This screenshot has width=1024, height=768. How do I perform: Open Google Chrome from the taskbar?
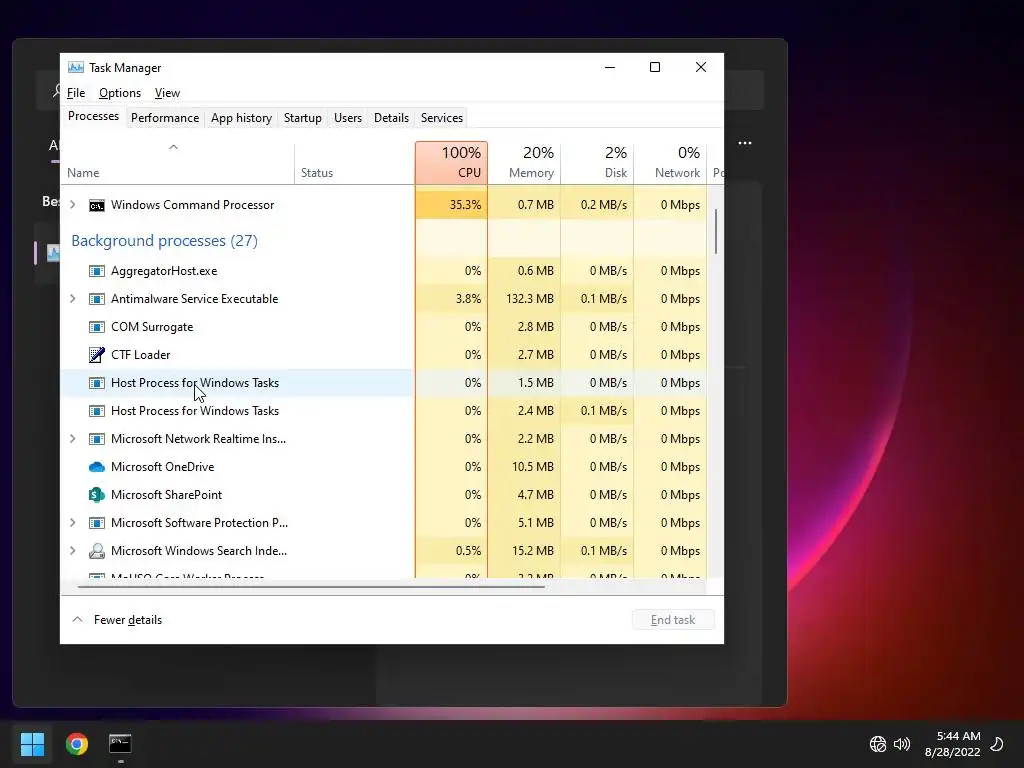click(x=76, y=743)
